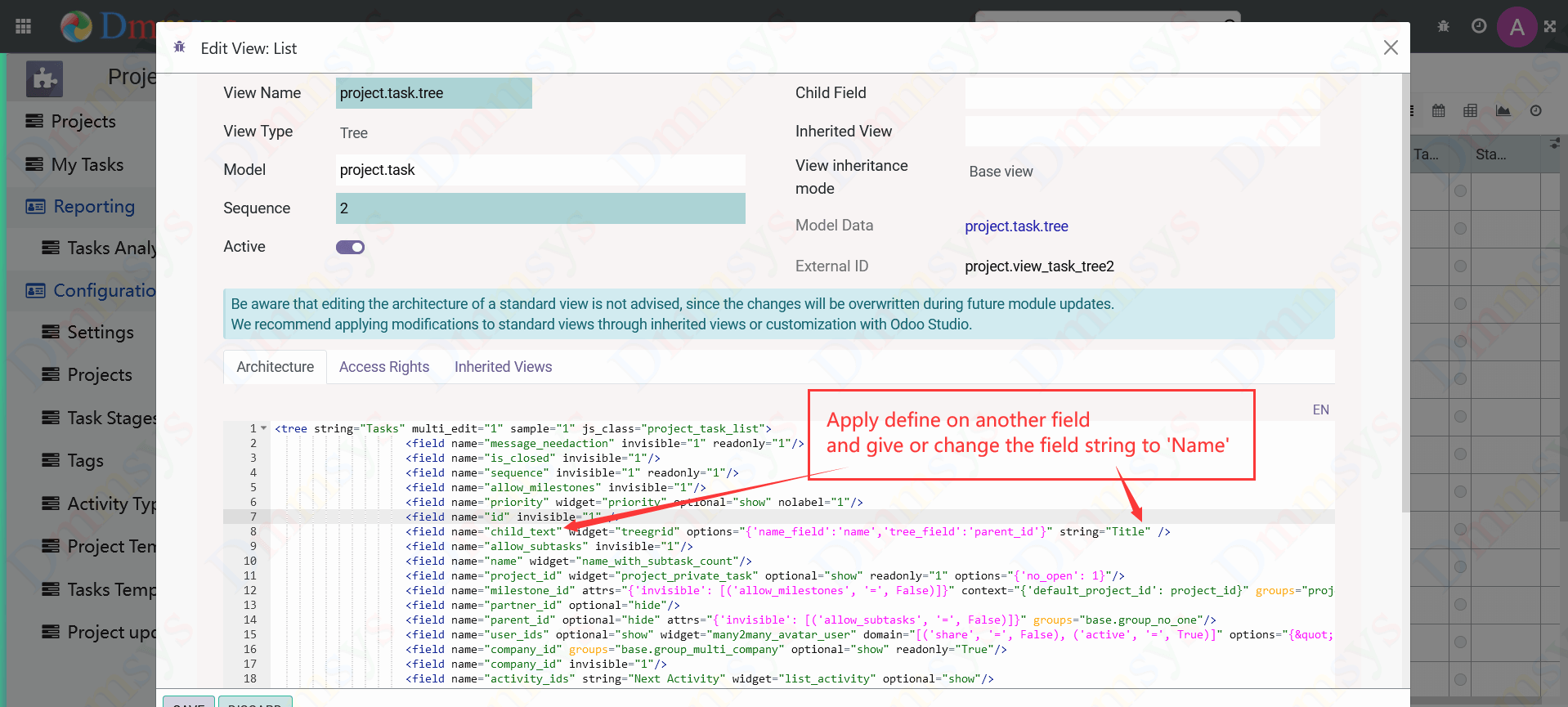Click the icon beside Tags
Viewport: 1568px width, 707px height.
[51, 460]
